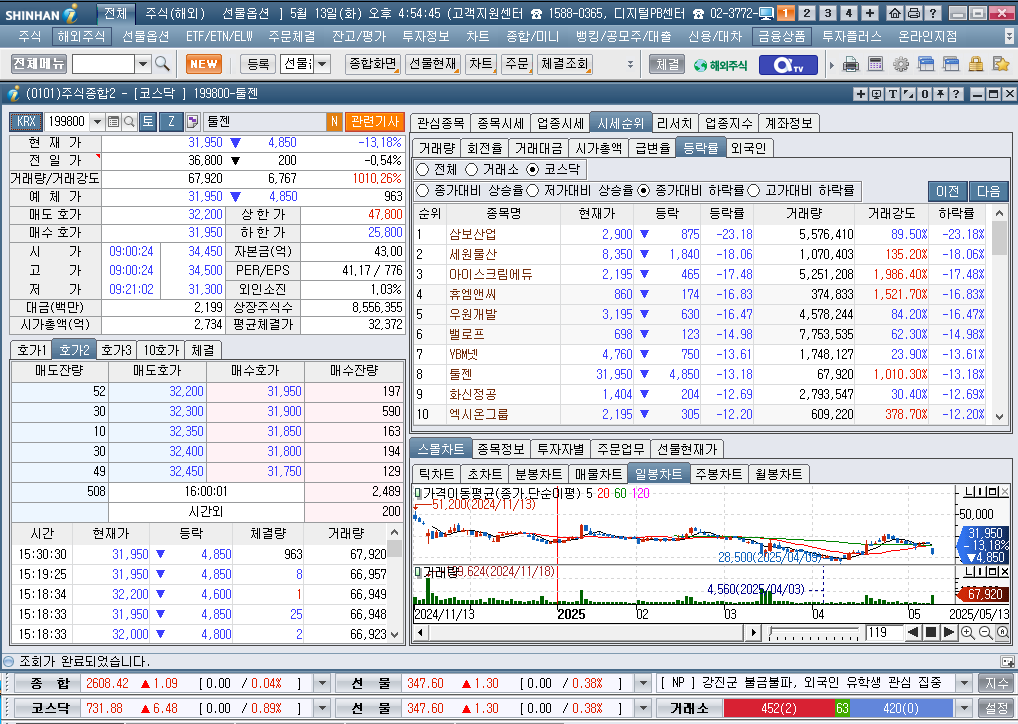Click the toolbar printer with paper icon

[x=850, y=64]
